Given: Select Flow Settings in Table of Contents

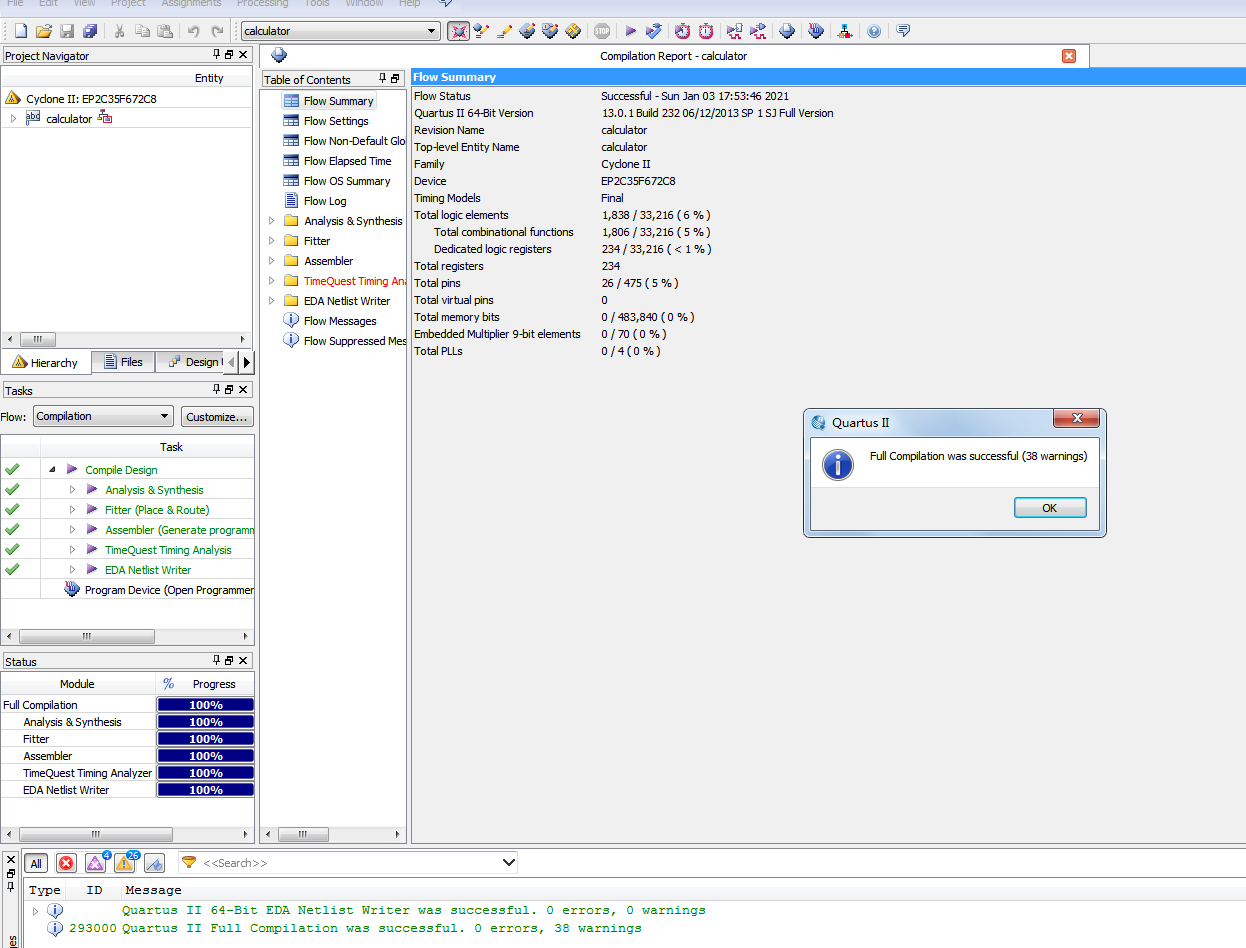Looking at the screenshot, I should coord(336,121).
